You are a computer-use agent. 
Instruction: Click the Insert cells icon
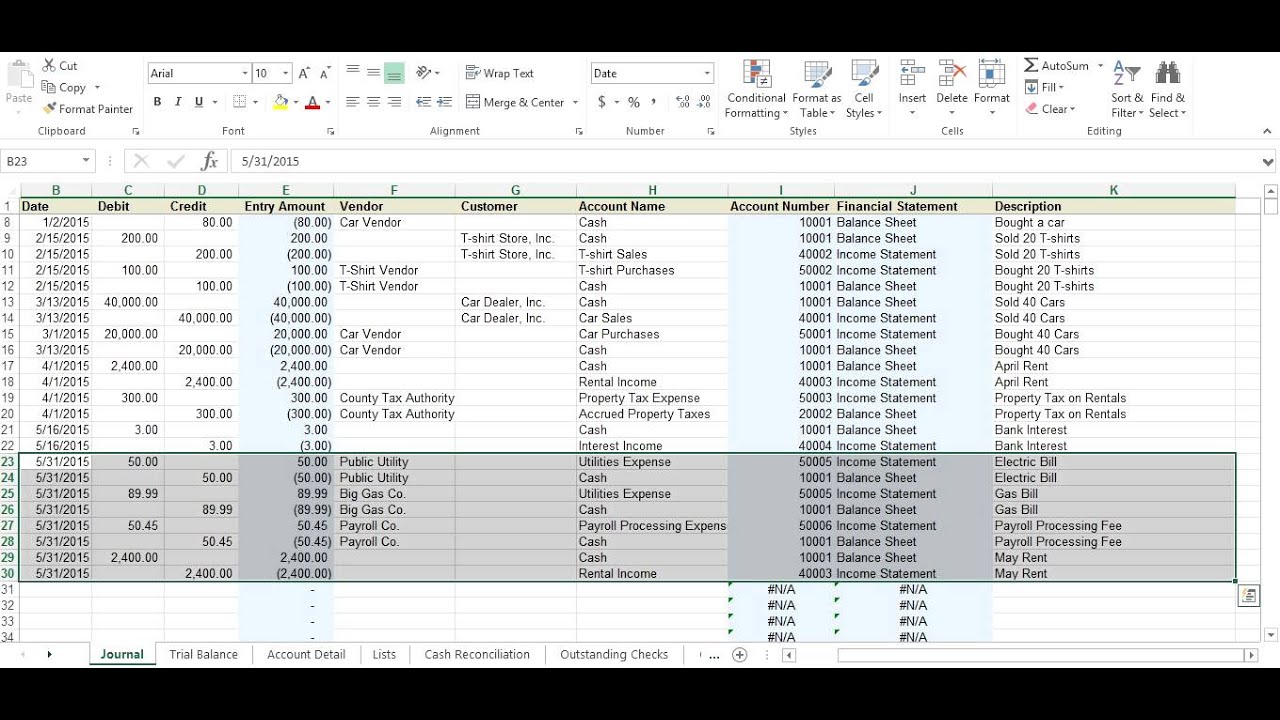(x=912, y=75)
